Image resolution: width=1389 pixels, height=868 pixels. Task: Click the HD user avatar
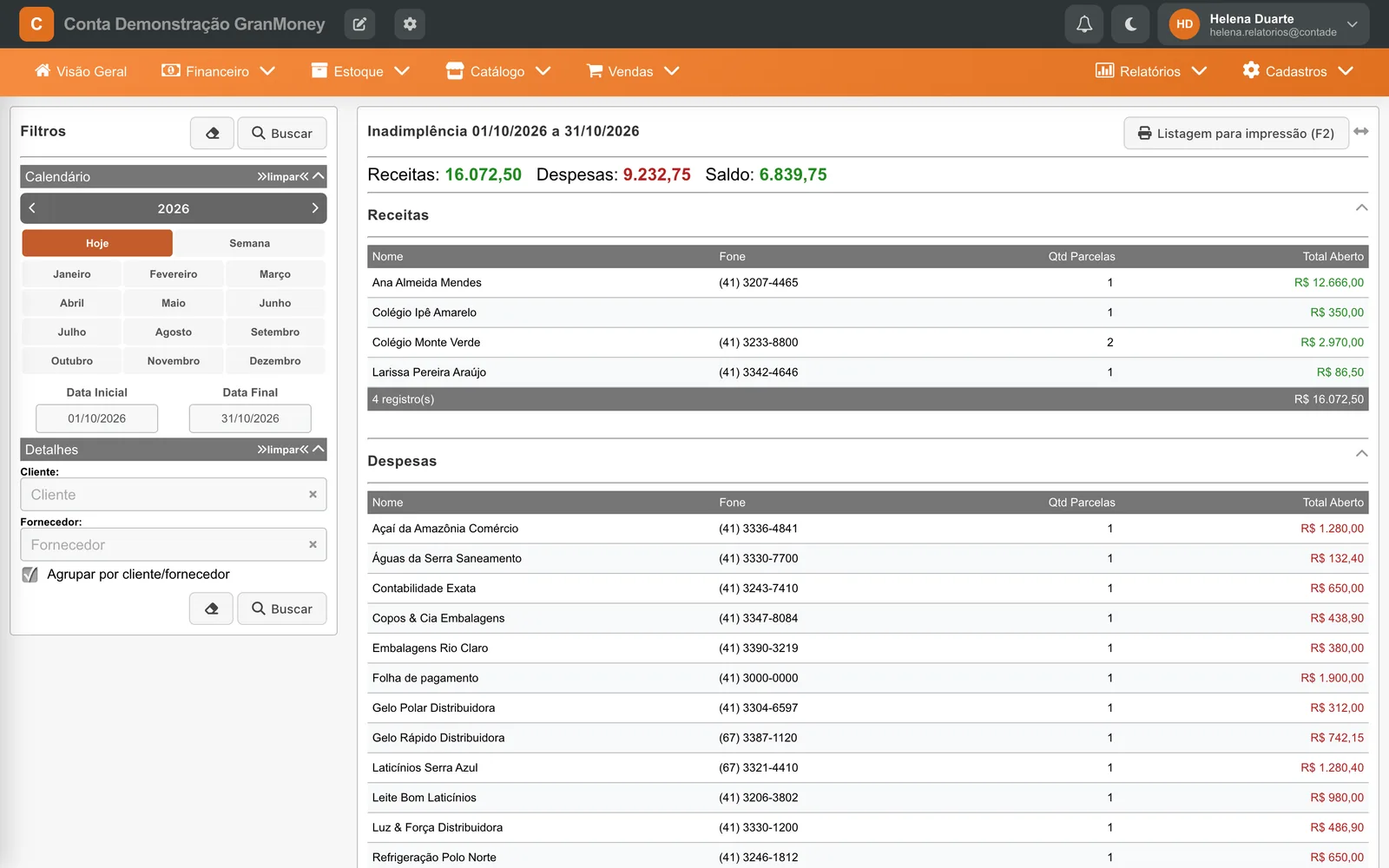click(x=1184, y=24)
